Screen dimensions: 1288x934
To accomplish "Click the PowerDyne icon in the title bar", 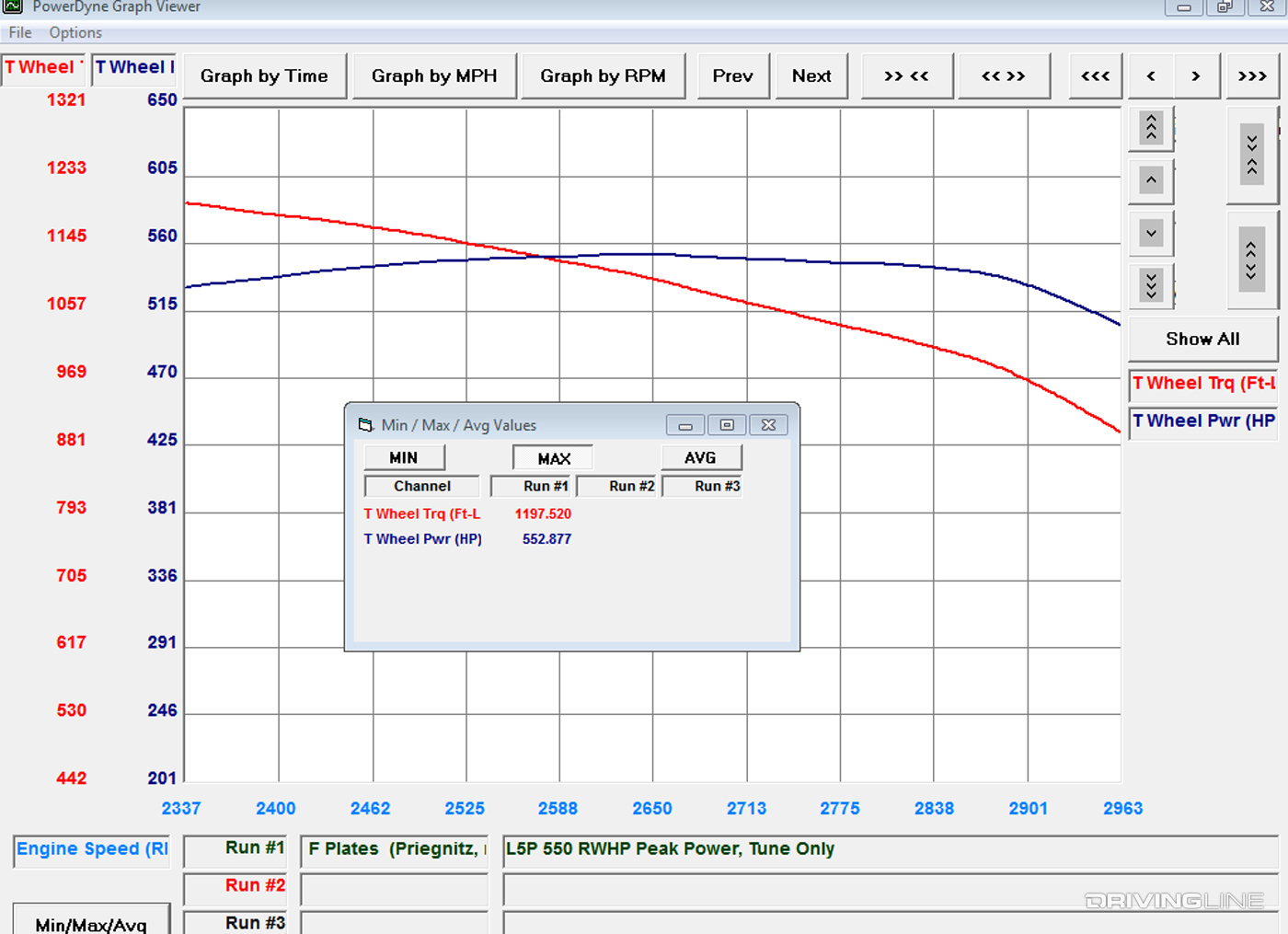I will (x=12, y=7).
